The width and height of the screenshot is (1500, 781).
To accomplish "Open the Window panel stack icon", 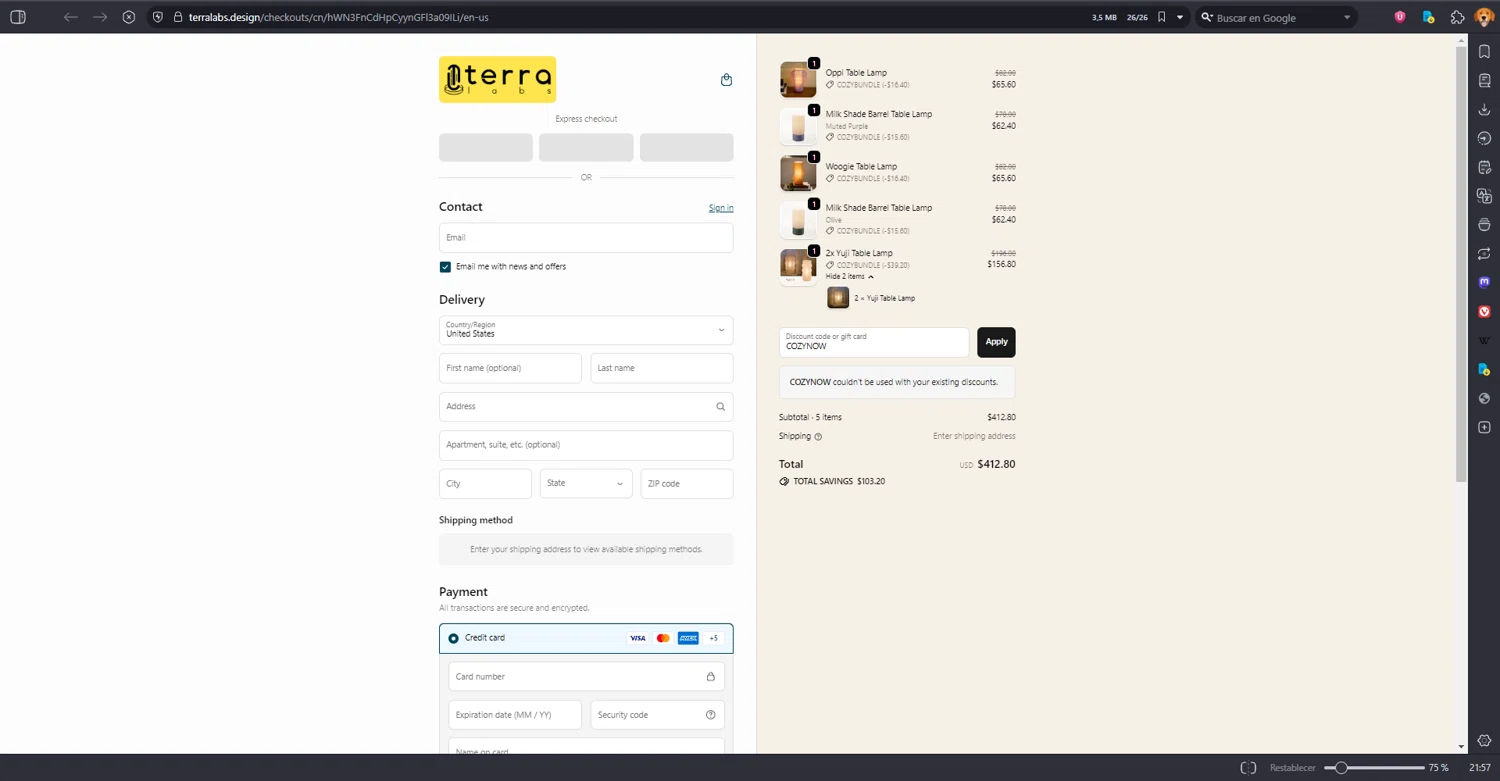I will [x=1484, y=225].
